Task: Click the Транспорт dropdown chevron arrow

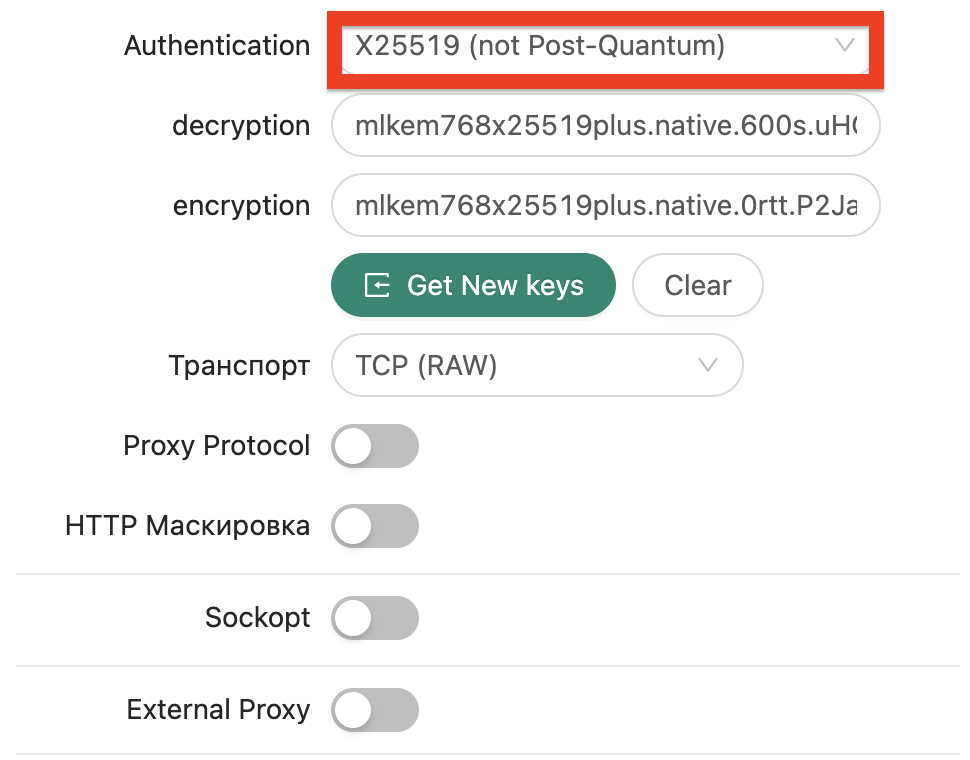Action: [708, 365]
